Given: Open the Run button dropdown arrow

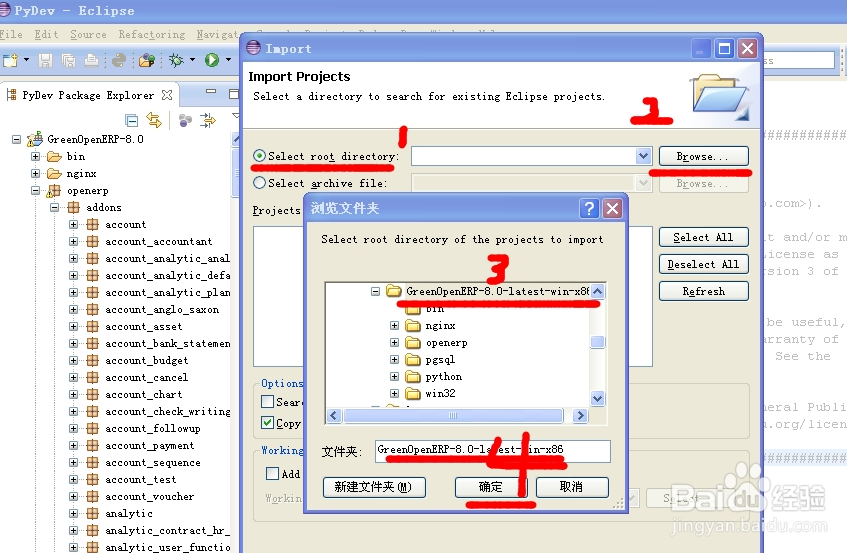Looking at the screenshot, I should (x=228, y=60).
